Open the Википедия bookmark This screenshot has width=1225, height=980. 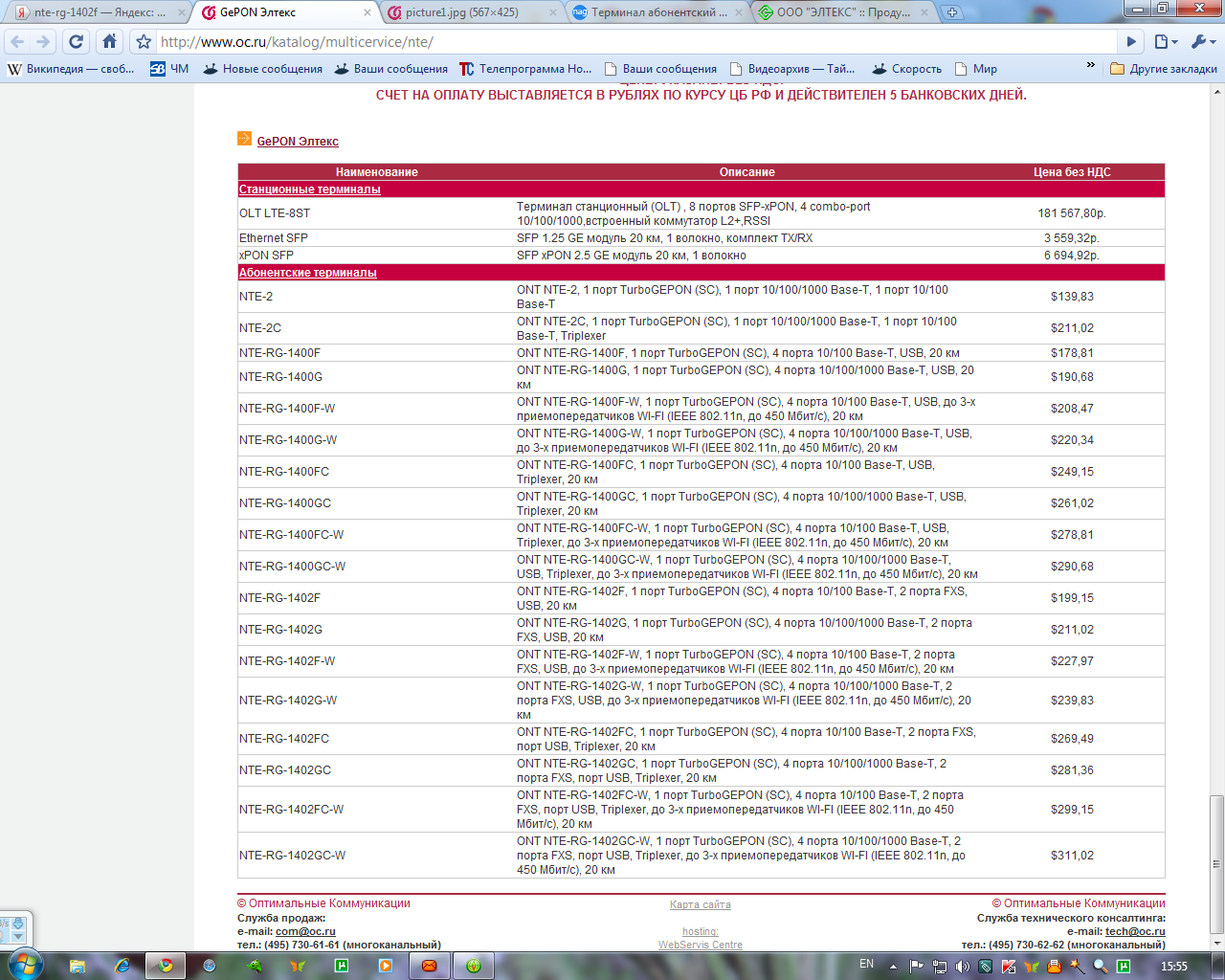point(71,69)
